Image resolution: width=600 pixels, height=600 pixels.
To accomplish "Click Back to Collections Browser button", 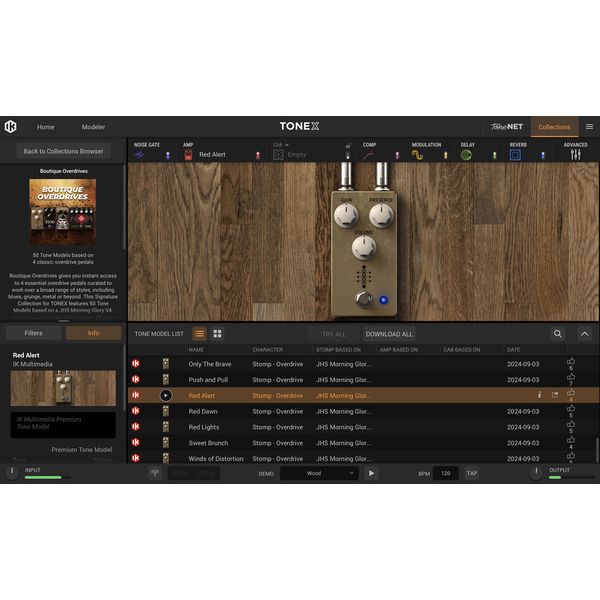I will pos(64,151).
